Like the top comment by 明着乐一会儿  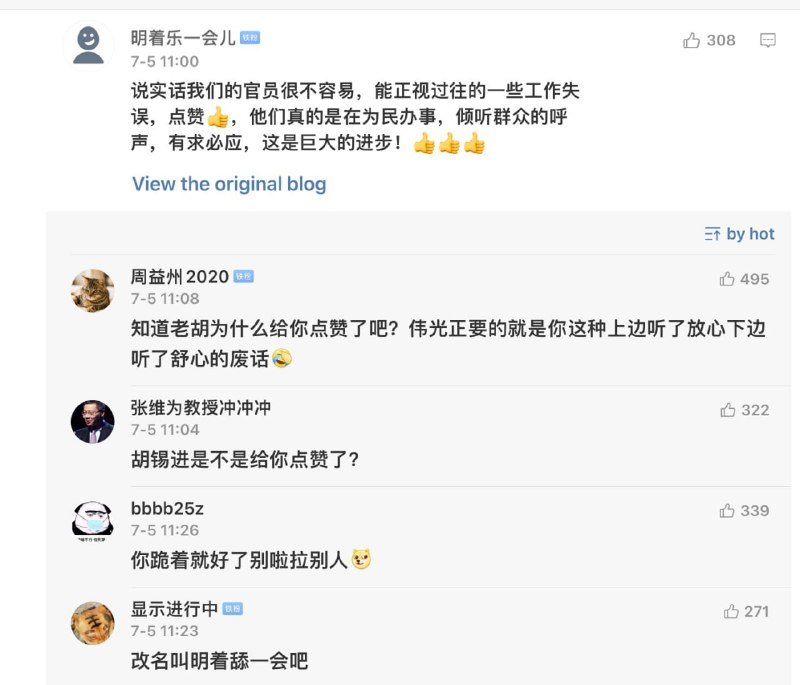coord(690,41)
